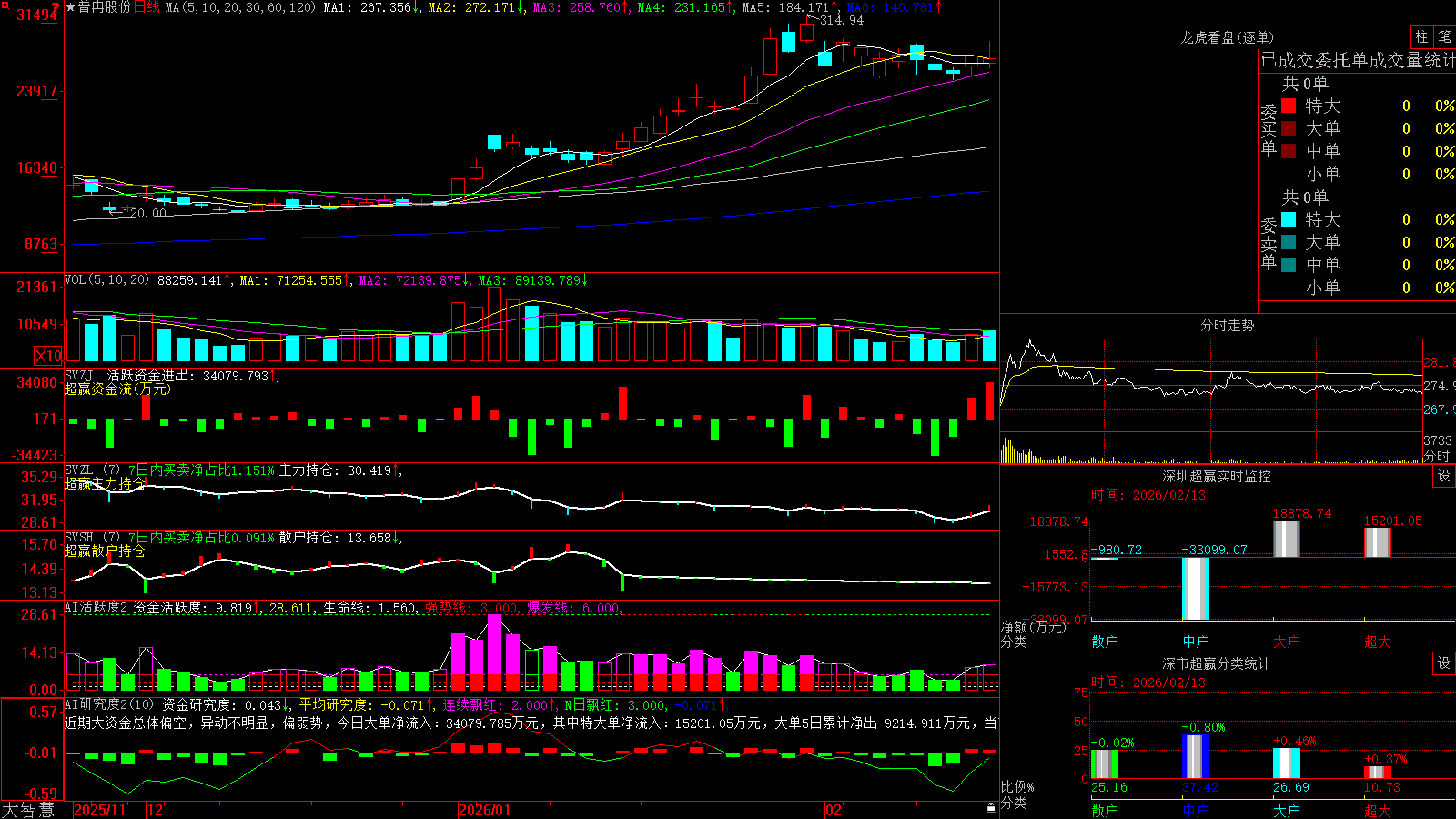Viewport: 1456px width, 819px height.
Task: Click the MA(5,10,20,30,60,120) indicator parameters
Action: click(x=240, y=7)
